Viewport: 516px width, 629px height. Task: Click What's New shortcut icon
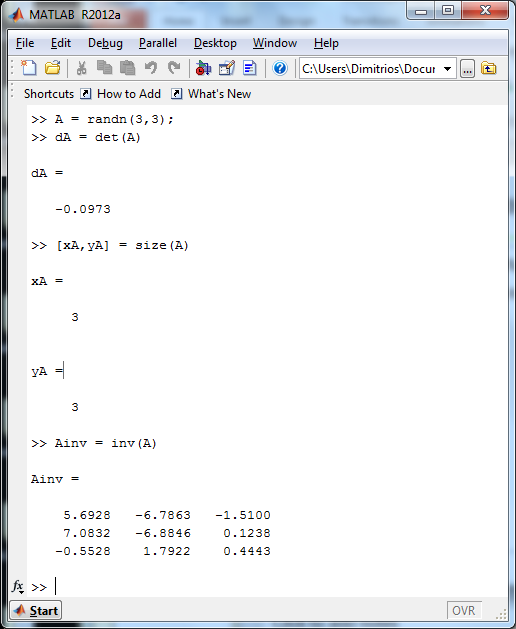click(177, 94)
